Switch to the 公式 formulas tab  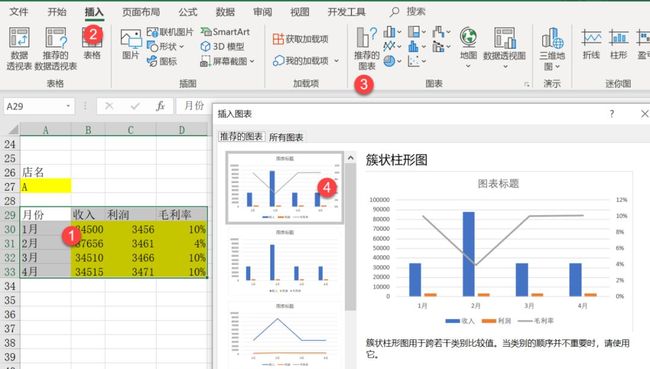(x=188, y=12)
